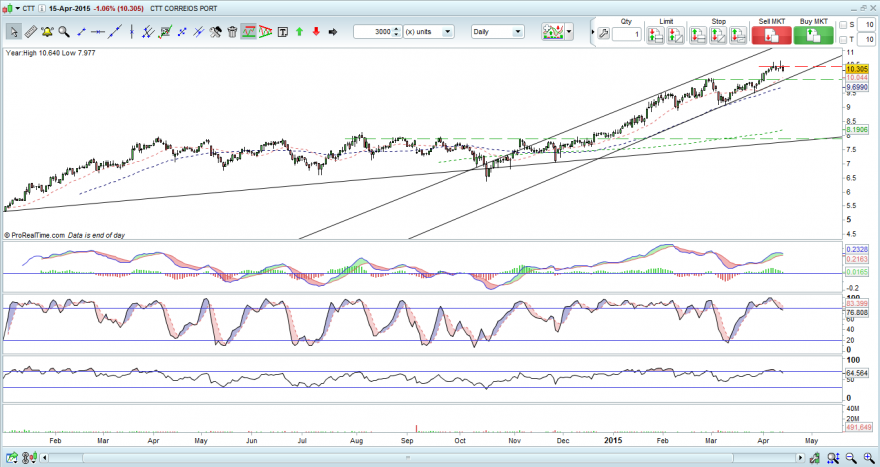Open the Daily timeframe dropdown

tap(498, 32)
